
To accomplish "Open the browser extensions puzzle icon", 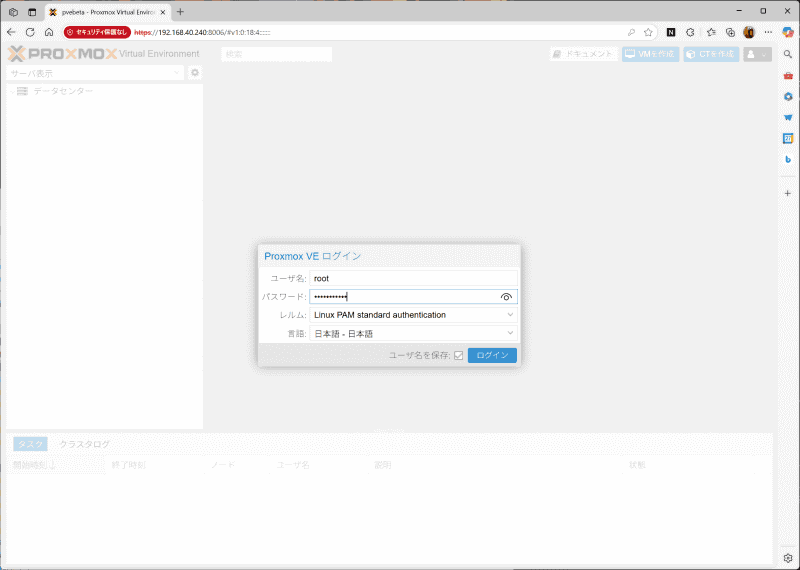I will [690, 32].
